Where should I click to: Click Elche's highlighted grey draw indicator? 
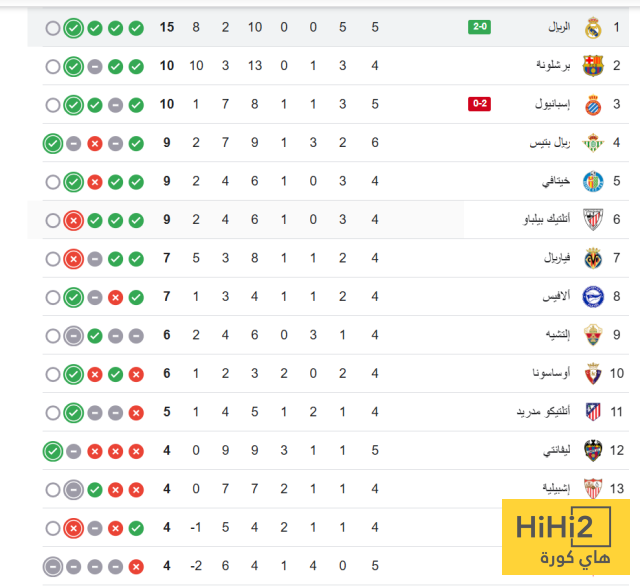pyautogui.click(x=73, y=336)
